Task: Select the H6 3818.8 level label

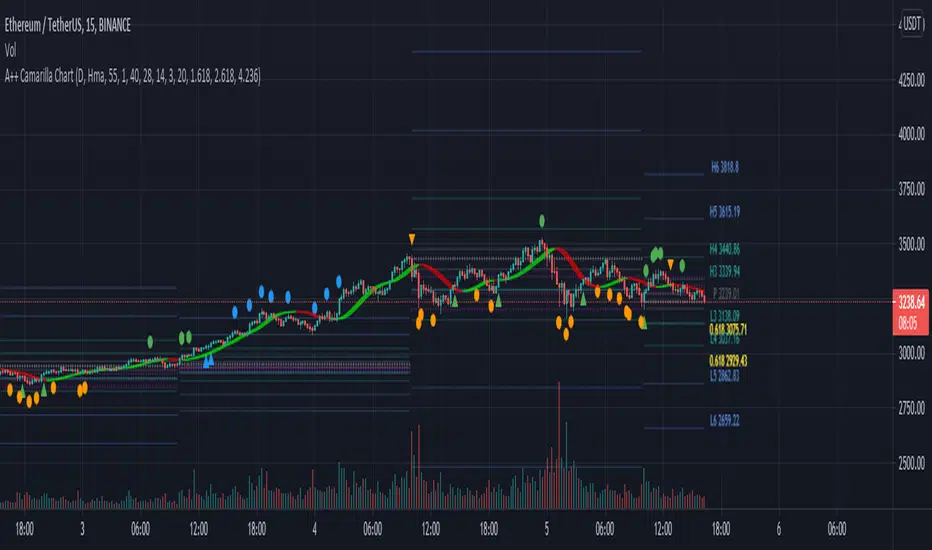Action: [725, 168]
